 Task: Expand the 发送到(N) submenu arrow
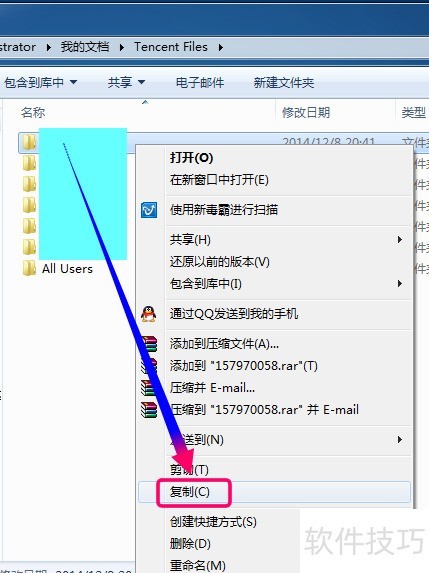[x=400, y=440]
